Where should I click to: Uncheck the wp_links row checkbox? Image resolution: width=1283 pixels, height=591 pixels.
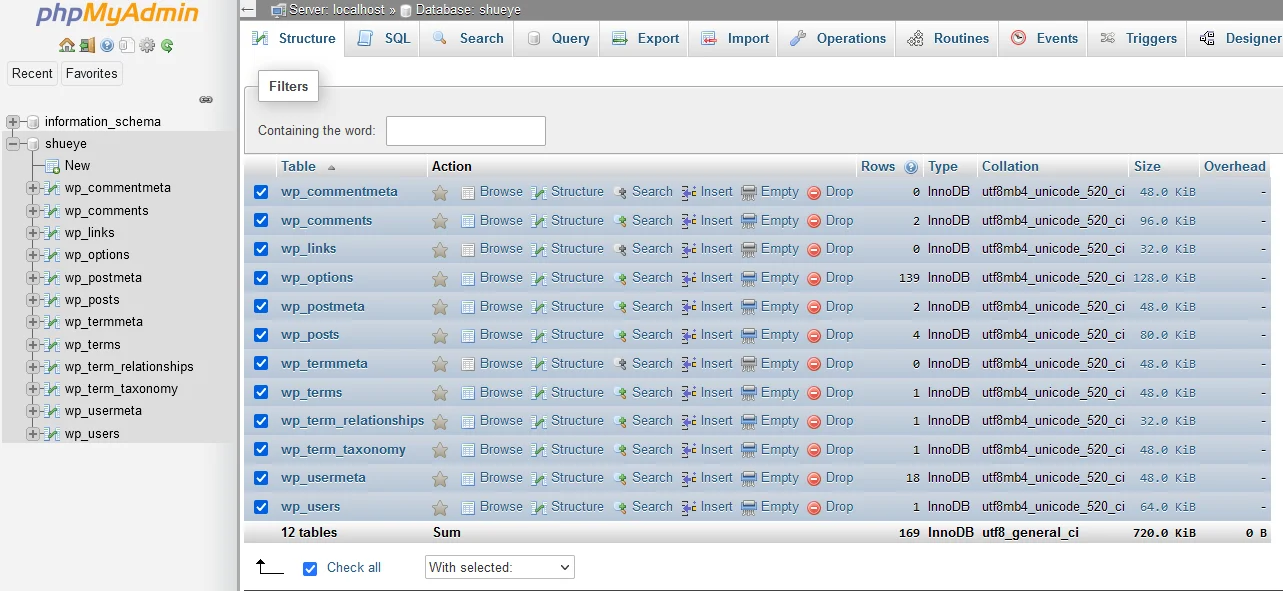pos(261,249)
